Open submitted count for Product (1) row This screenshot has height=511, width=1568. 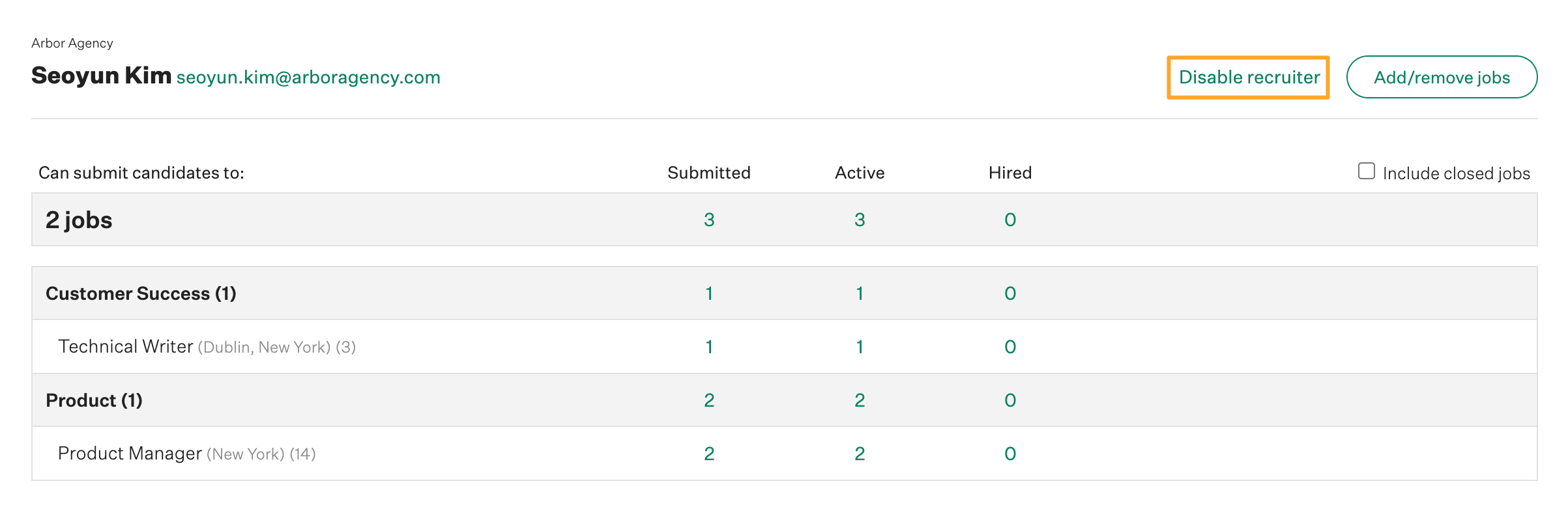(x=709, y=400)
